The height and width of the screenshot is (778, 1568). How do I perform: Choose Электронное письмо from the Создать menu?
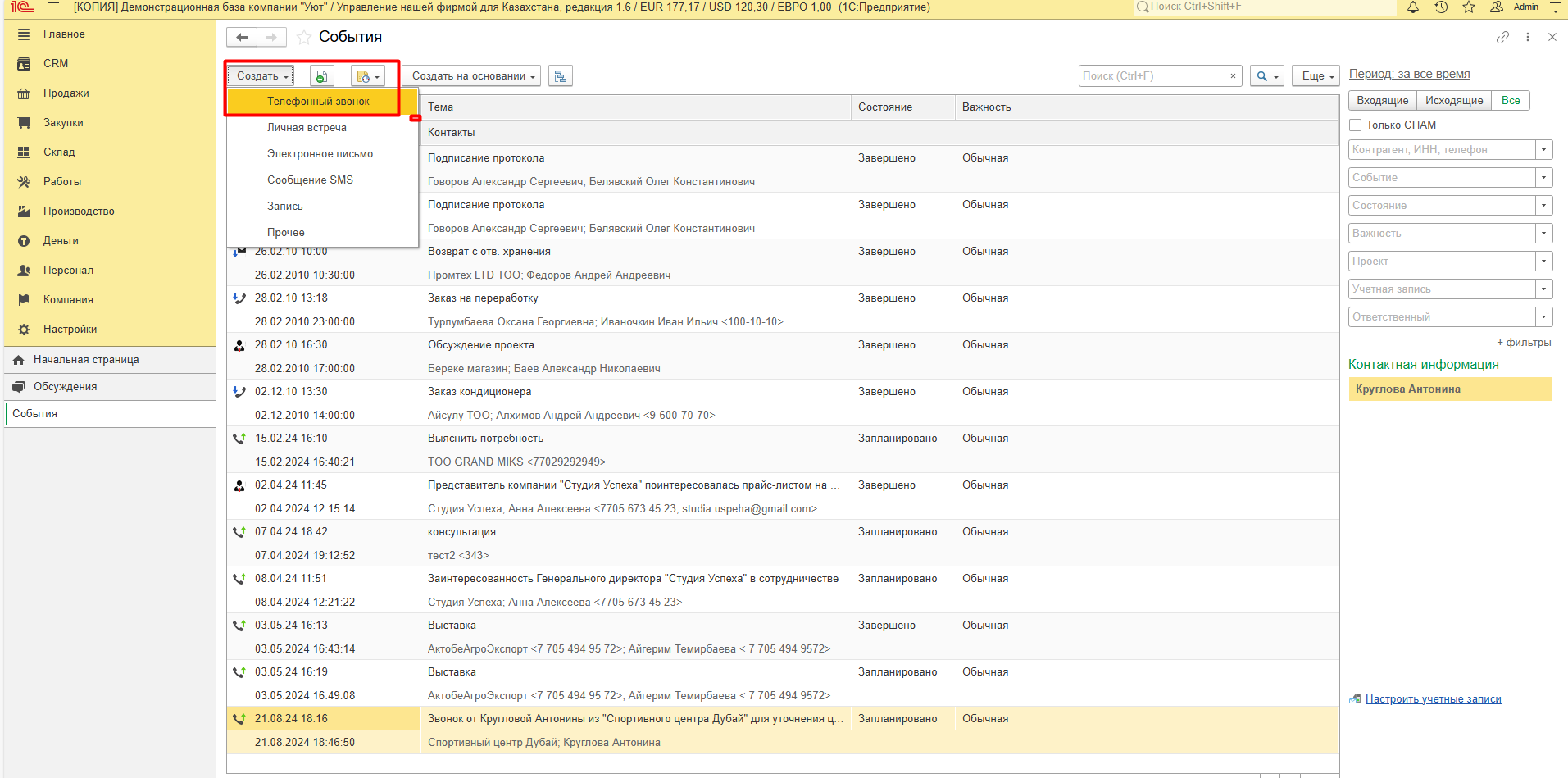click(320, 154)
